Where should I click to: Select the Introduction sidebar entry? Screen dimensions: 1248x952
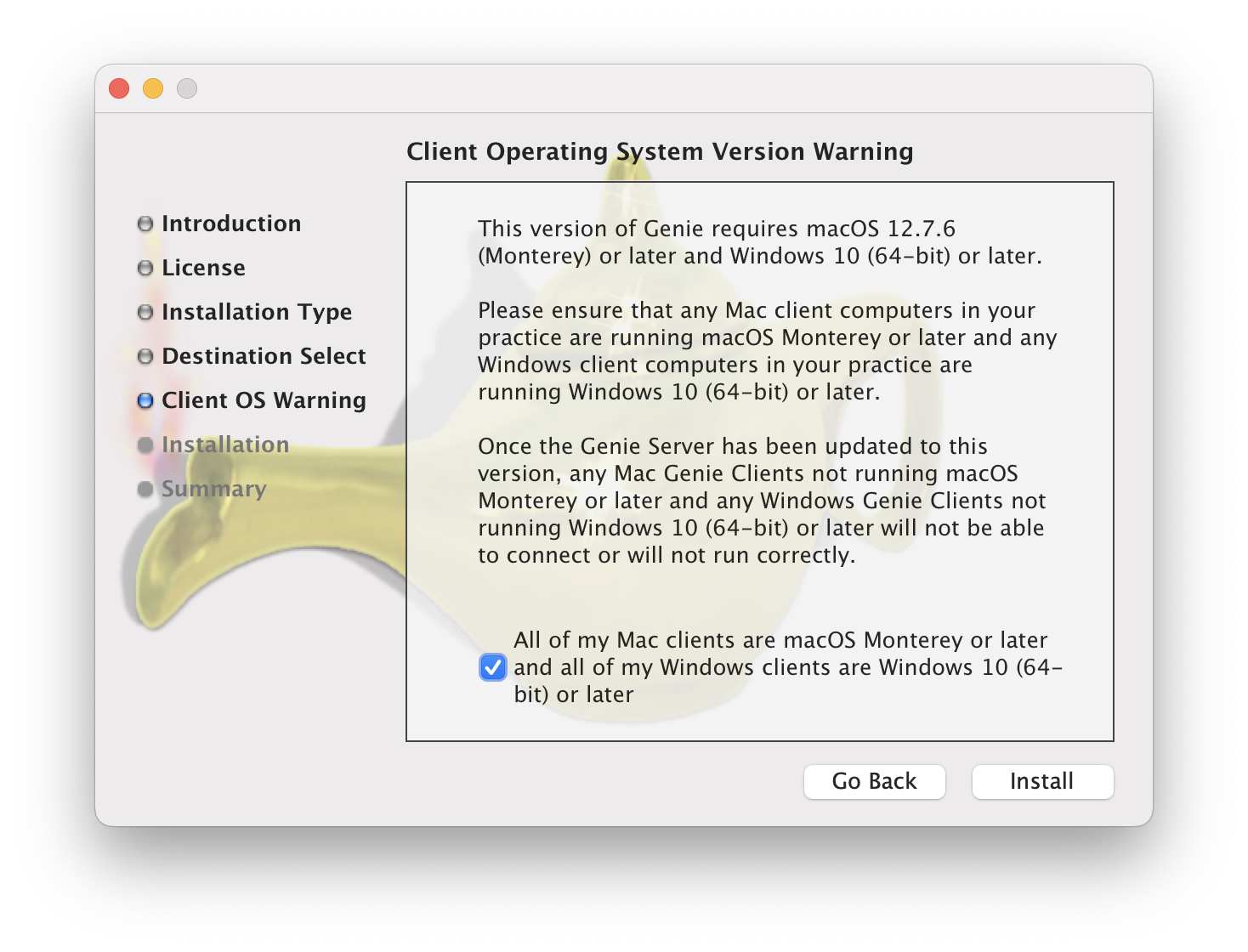(231, 223)
